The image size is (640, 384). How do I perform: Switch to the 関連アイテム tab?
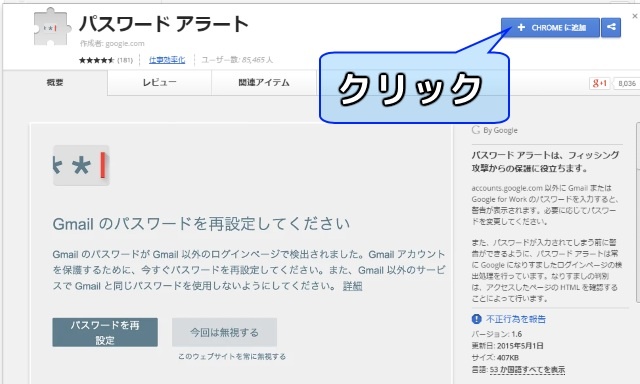point(264,82)
